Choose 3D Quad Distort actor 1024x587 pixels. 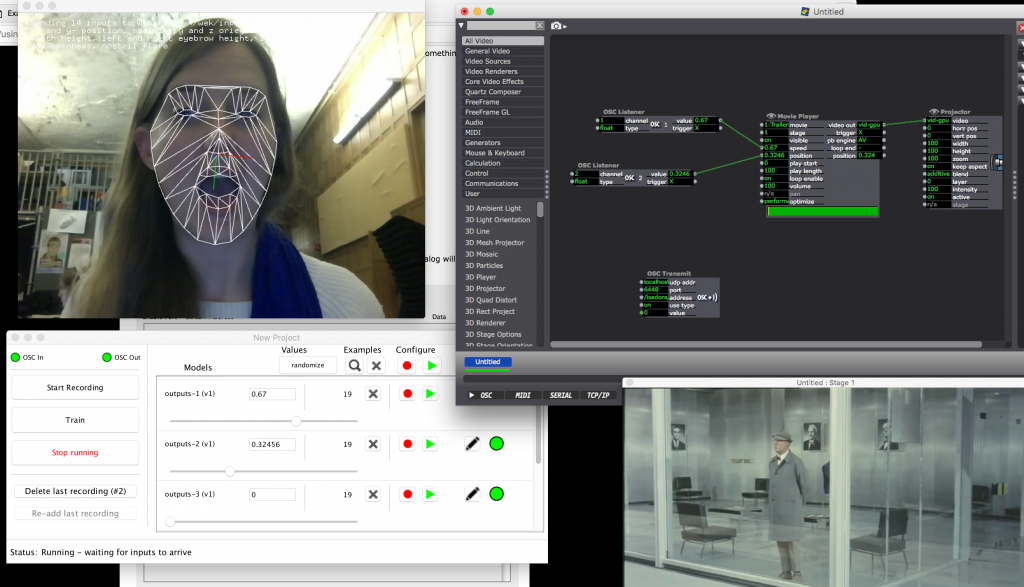point(490,300)
